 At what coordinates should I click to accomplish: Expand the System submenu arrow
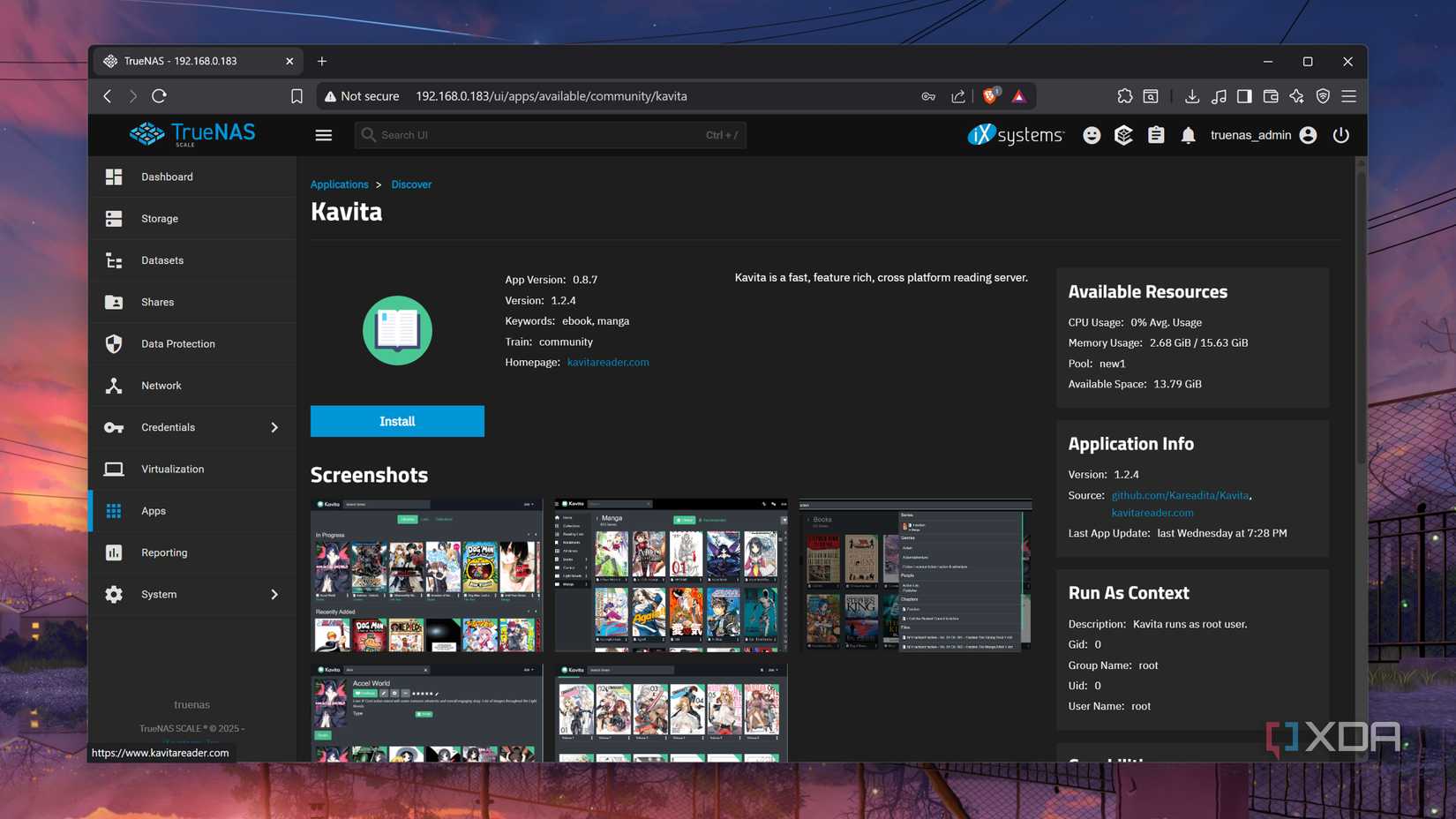(274, 594)
